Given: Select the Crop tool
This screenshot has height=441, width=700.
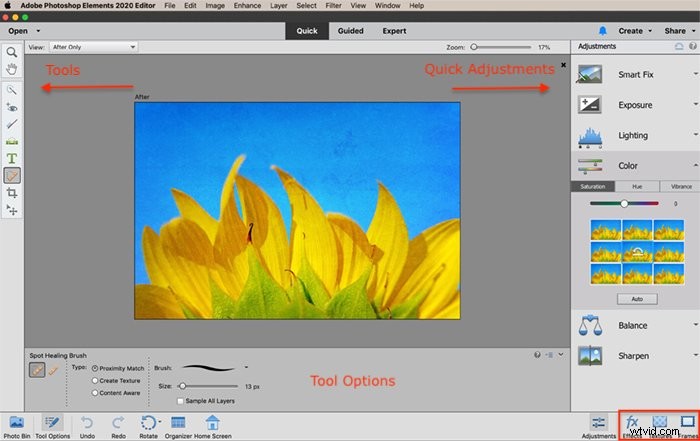Looking at the screenshot, I should [12, 193].
